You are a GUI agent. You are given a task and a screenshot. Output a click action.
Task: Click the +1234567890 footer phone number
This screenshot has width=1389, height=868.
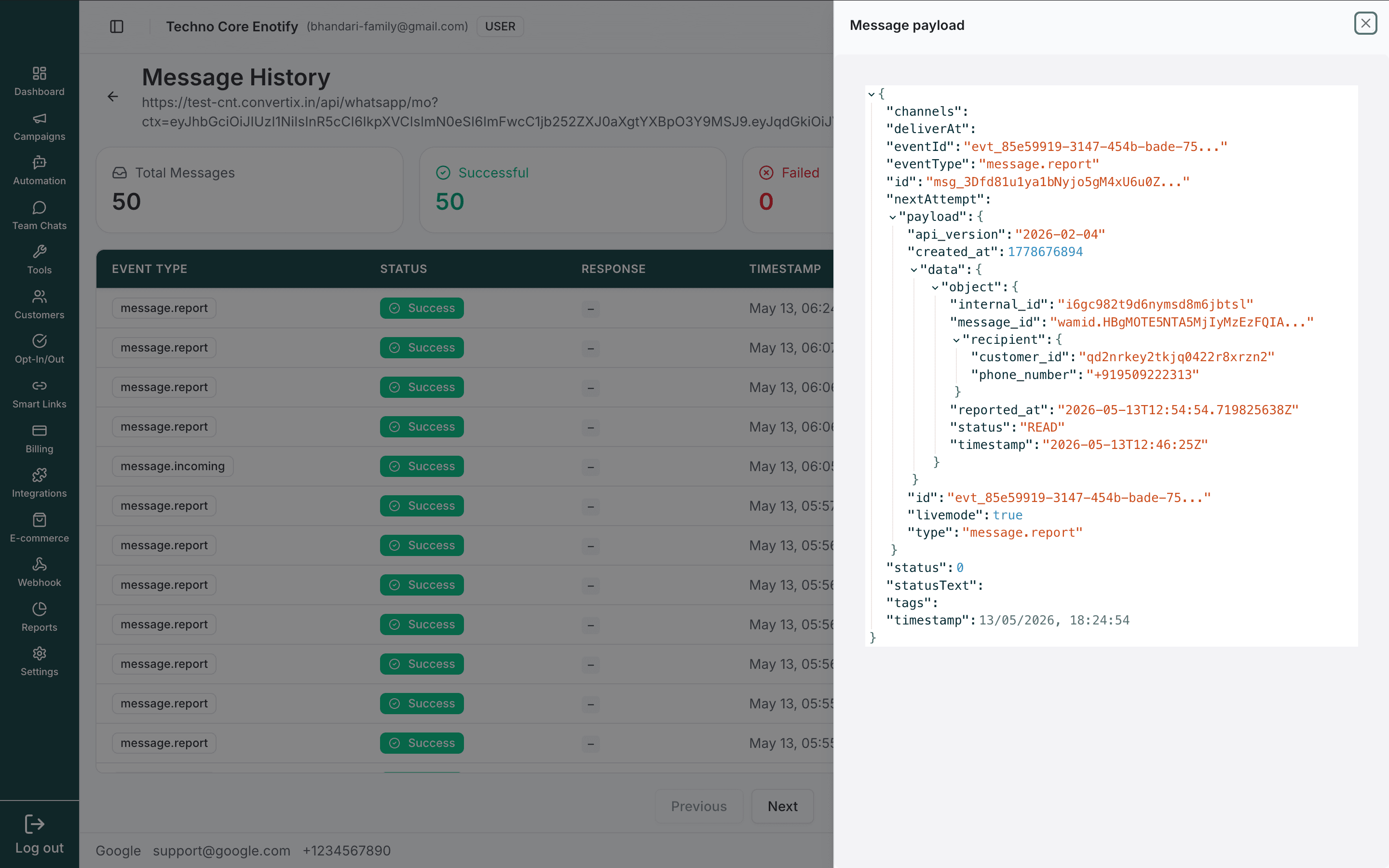[x=347, y=850]
